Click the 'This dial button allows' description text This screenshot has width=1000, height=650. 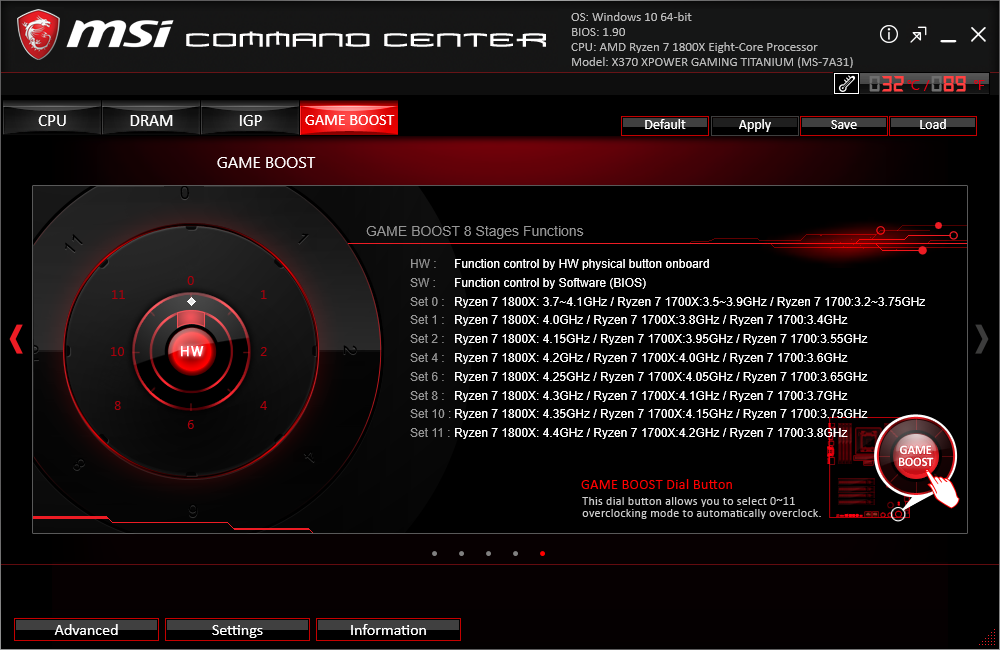[x=702, y=507]
